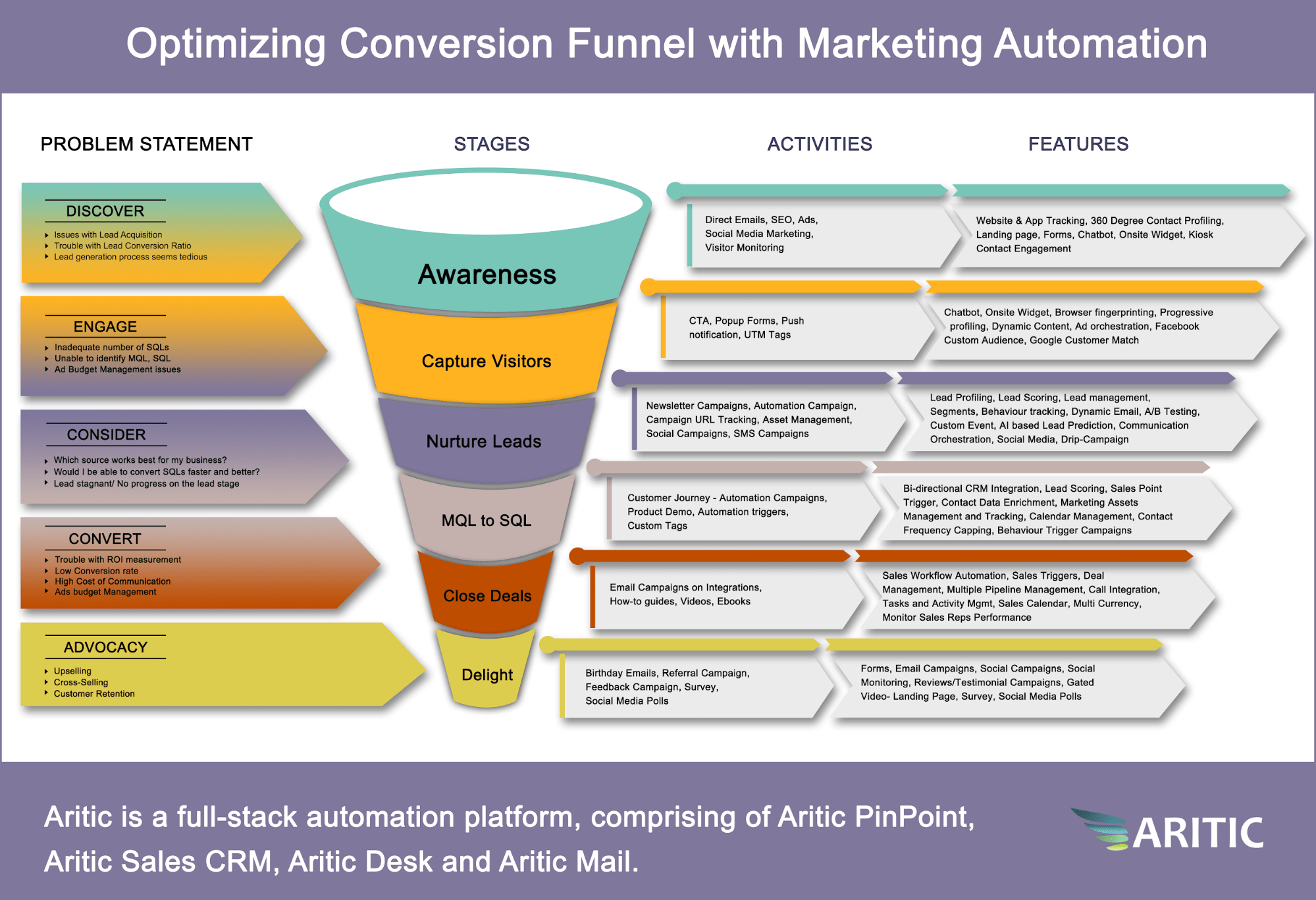Click 'Direct Emails, SEO, Ads' activity text

coord(762,220)
